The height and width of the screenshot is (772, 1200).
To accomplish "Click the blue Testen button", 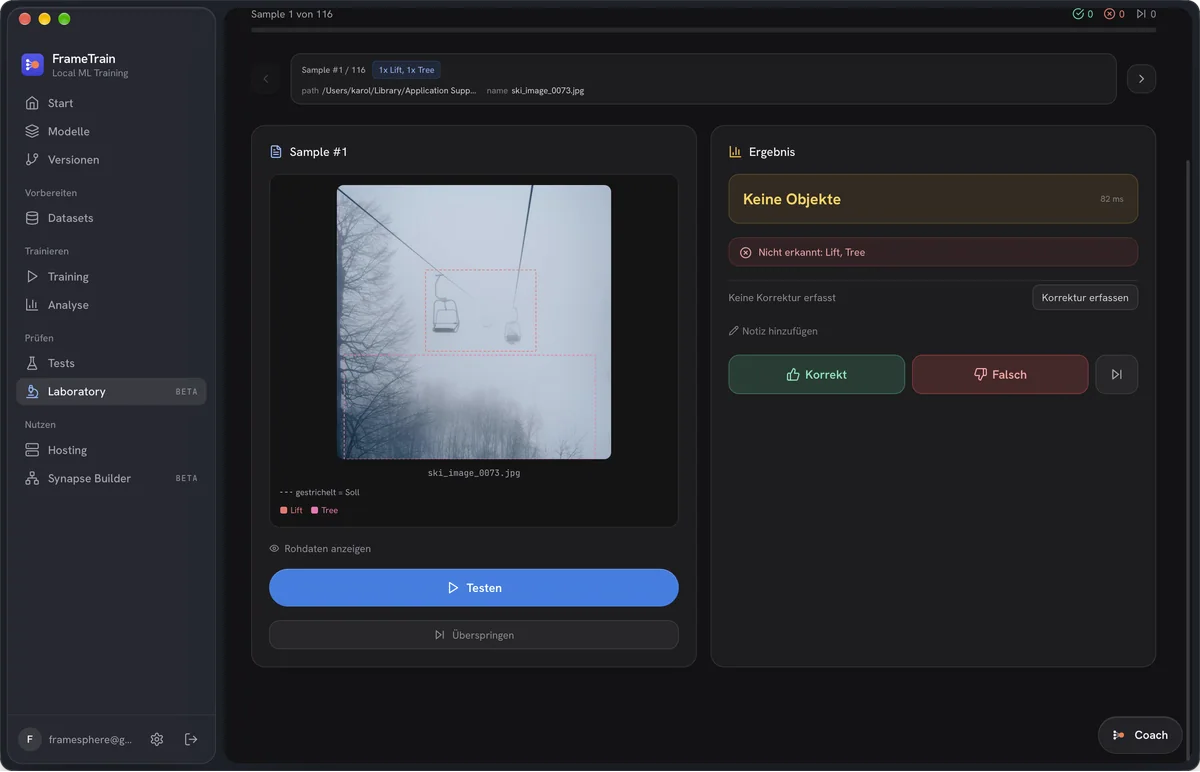I will click(474, 588).
